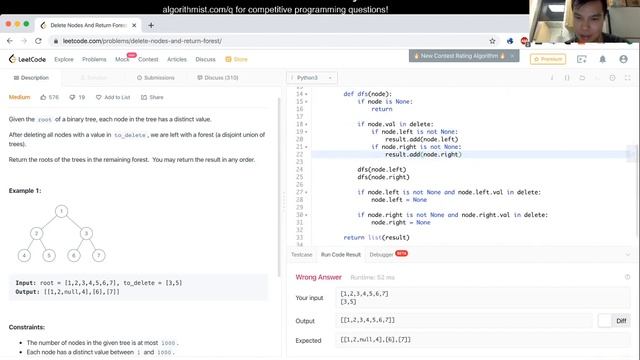Click the Example 1 tree diagram image
The width and height of the screenshot is (640, 360).
point(61,233)
